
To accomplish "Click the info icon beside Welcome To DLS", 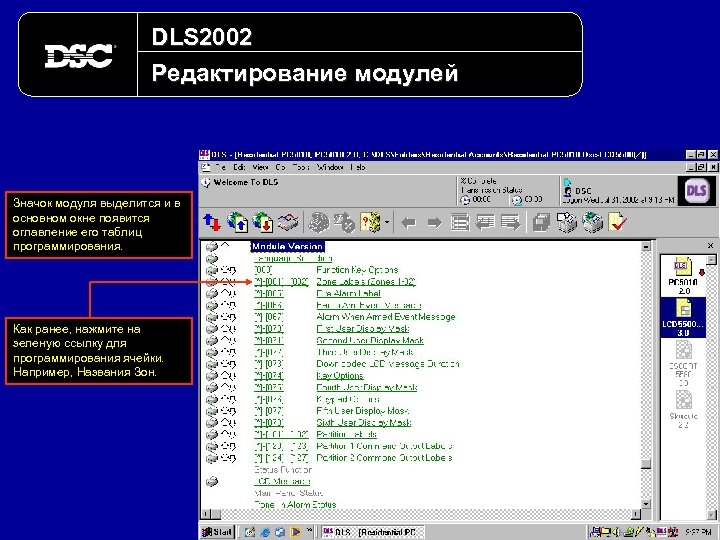I will point(206,183).
